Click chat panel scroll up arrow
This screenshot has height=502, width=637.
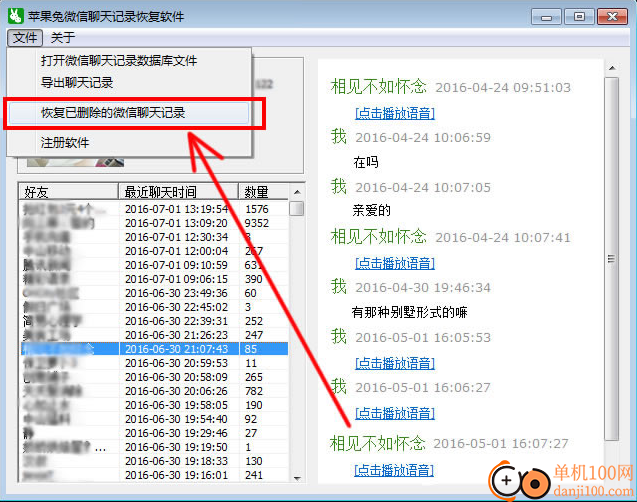tap(612, 68)
